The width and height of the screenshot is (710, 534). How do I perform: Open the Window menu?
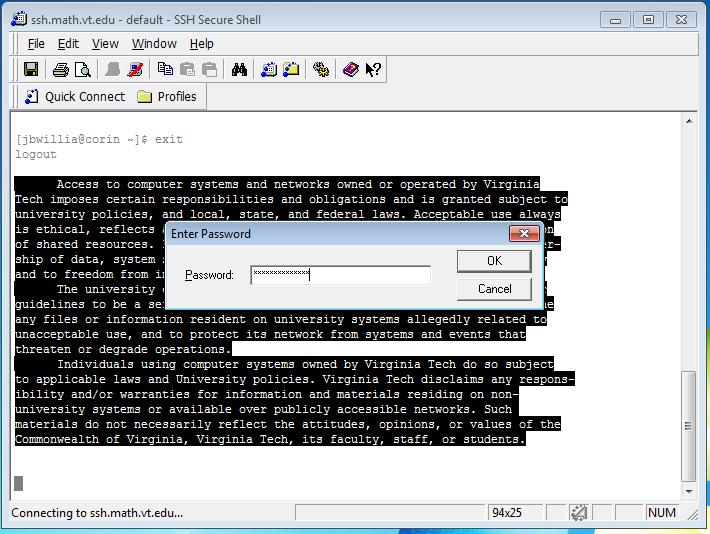pos(154,44)
